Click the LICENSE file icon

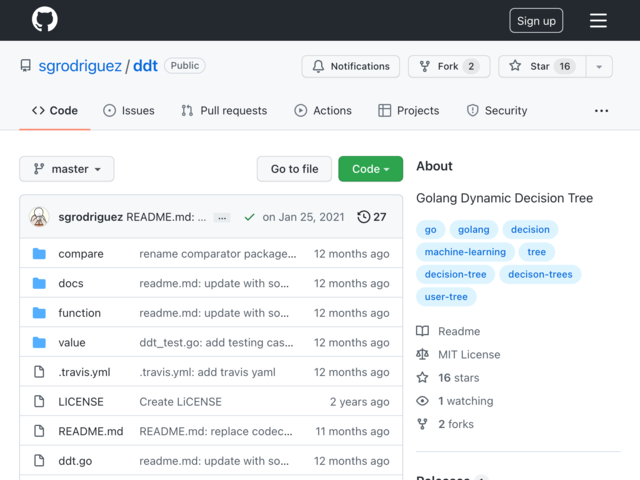[39, 402]
